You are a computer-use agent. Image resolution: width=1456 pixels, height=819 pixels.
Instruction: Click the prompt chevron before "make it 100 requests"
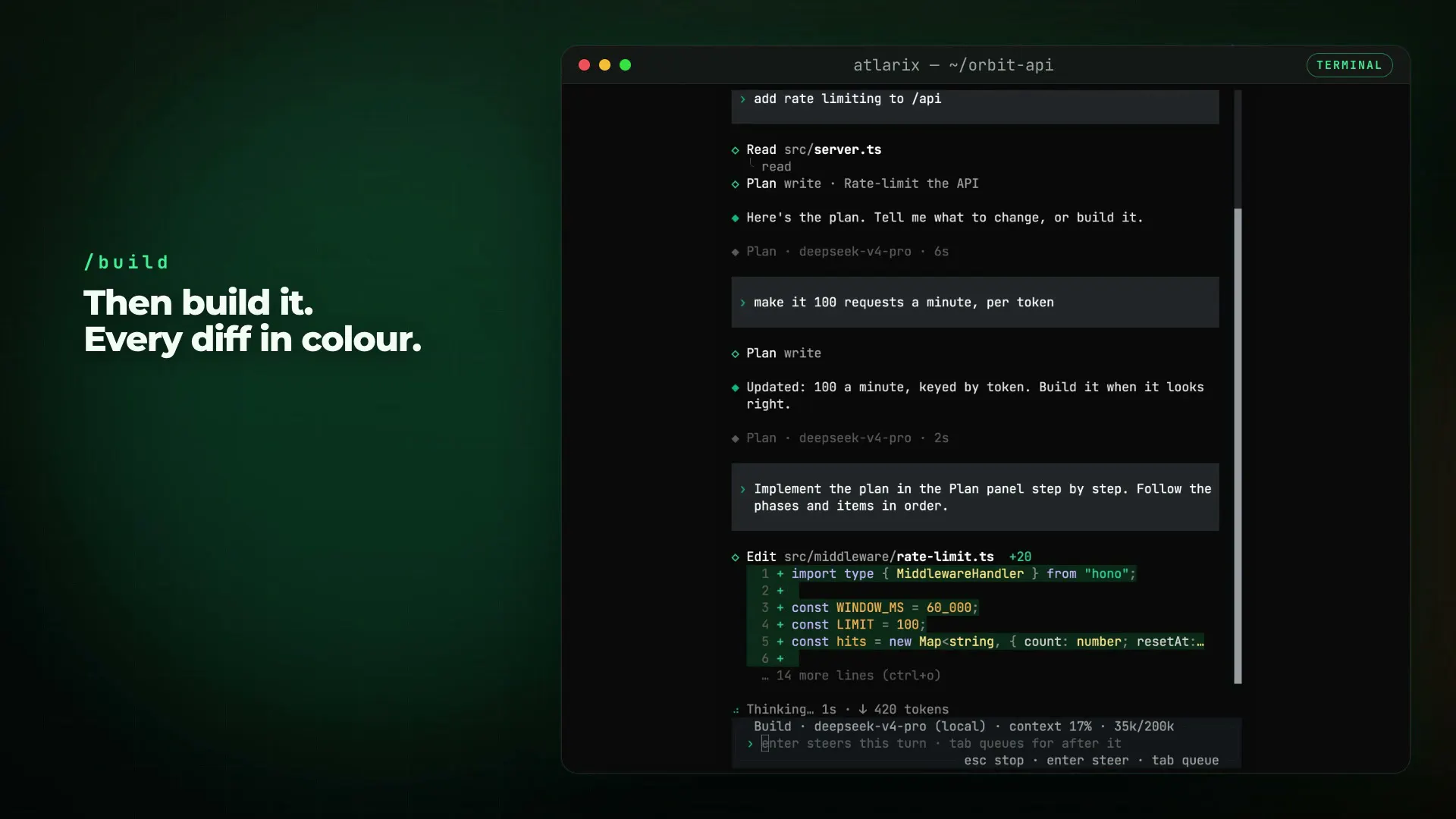[742, 303]
